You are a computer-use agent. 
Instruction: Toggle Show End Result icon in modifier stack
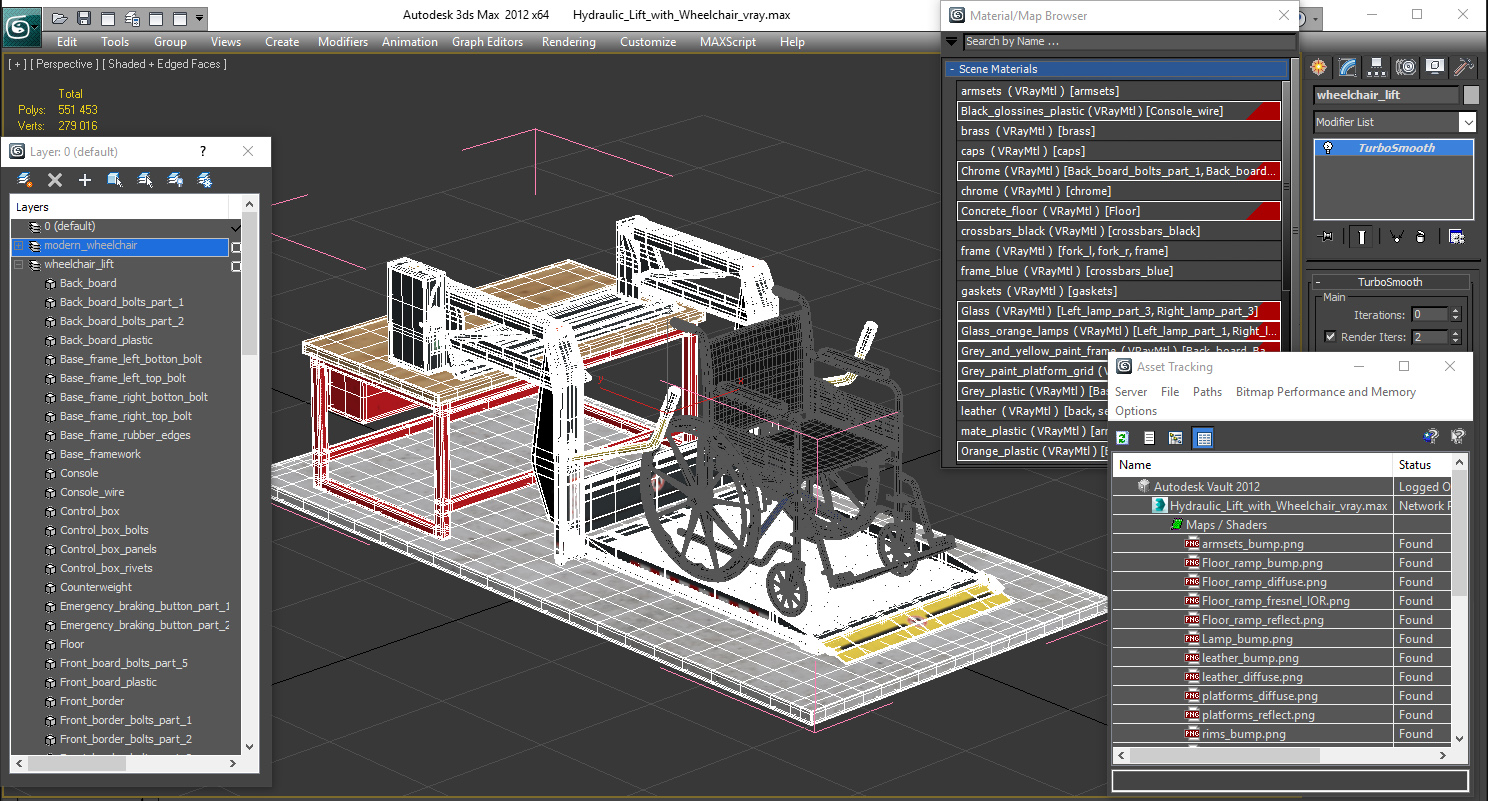1361,237
